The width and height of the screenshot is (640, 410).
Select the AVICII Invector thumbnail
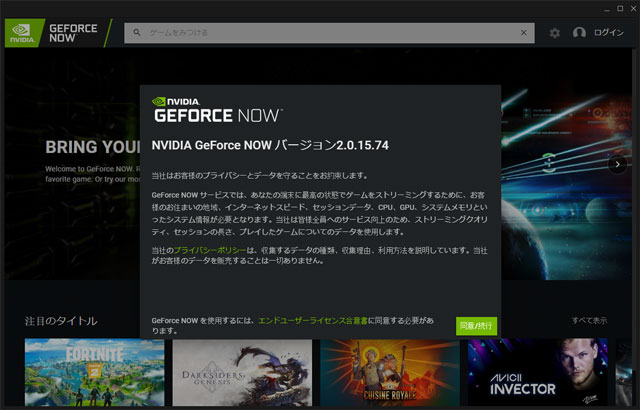click(x=538, y=372)
